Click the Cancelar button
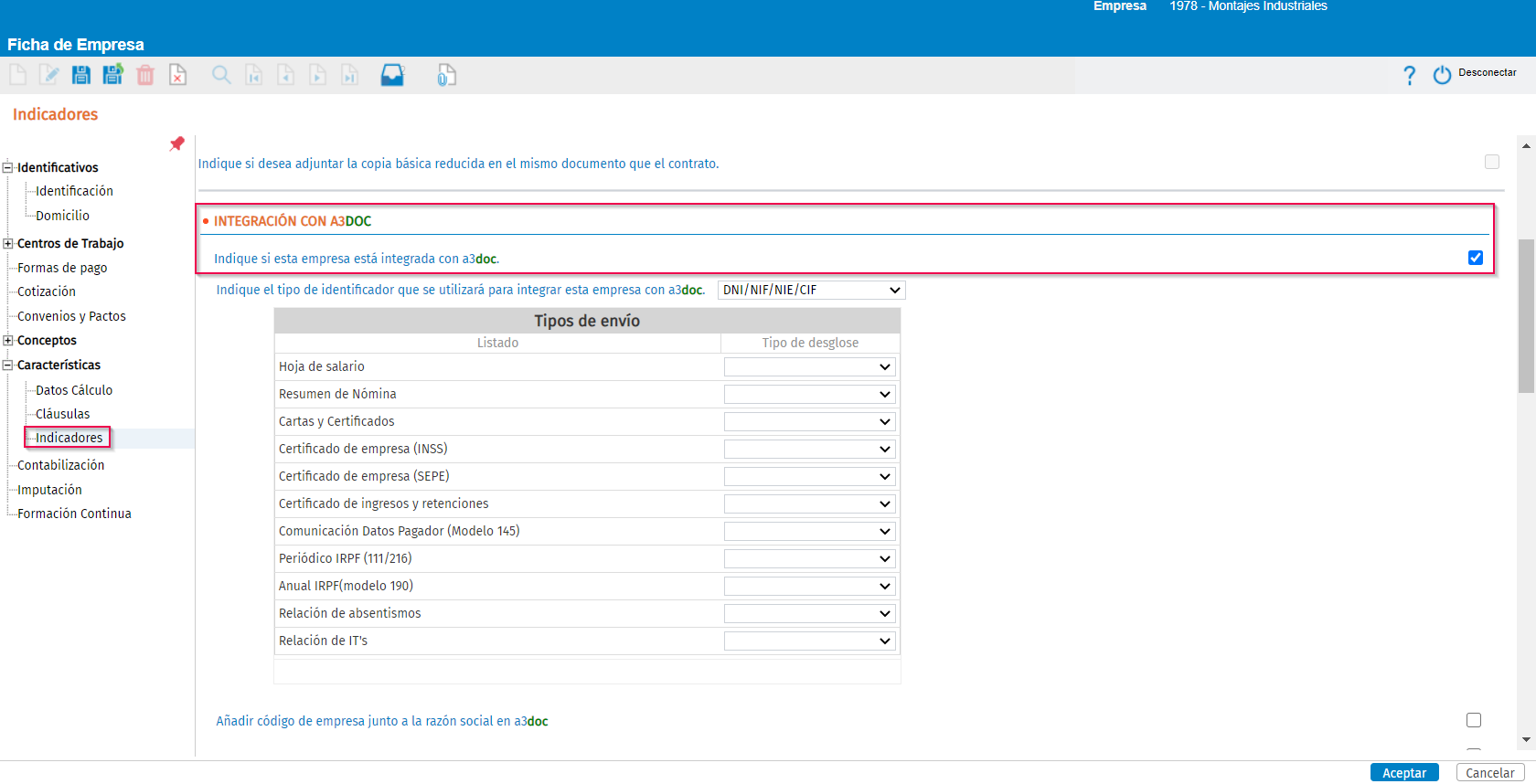The width and height of the screenshot is (1536, 784). point(1490,773)
